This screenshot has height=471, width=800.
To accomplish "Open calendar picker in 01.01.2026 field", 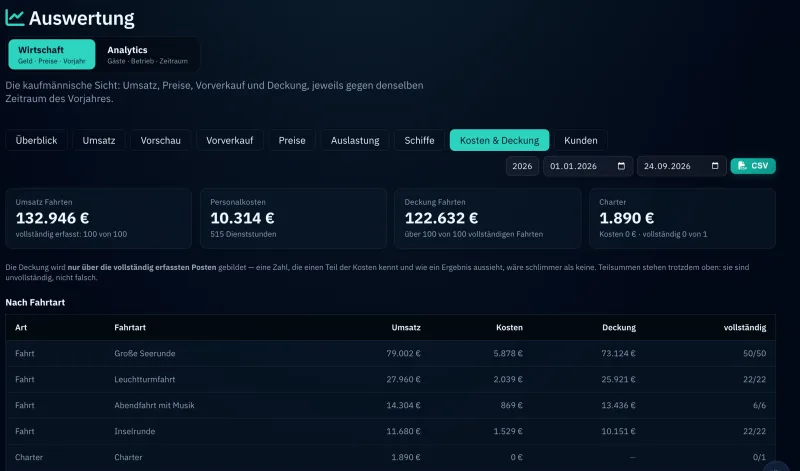I will [621, 166].
